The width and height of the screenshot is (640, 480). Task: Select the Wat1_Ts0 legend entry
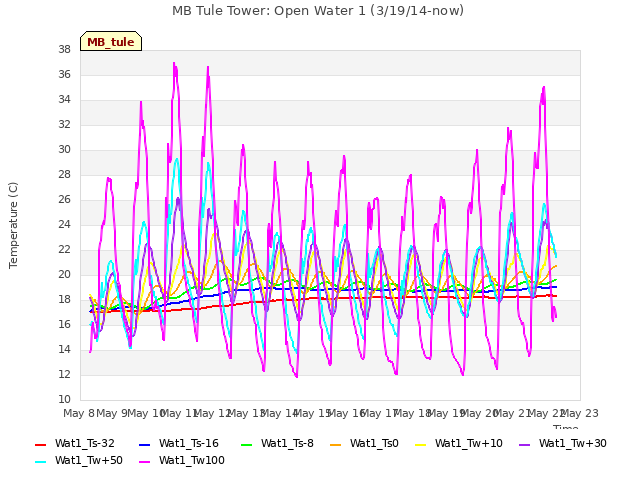click(364, 444)
